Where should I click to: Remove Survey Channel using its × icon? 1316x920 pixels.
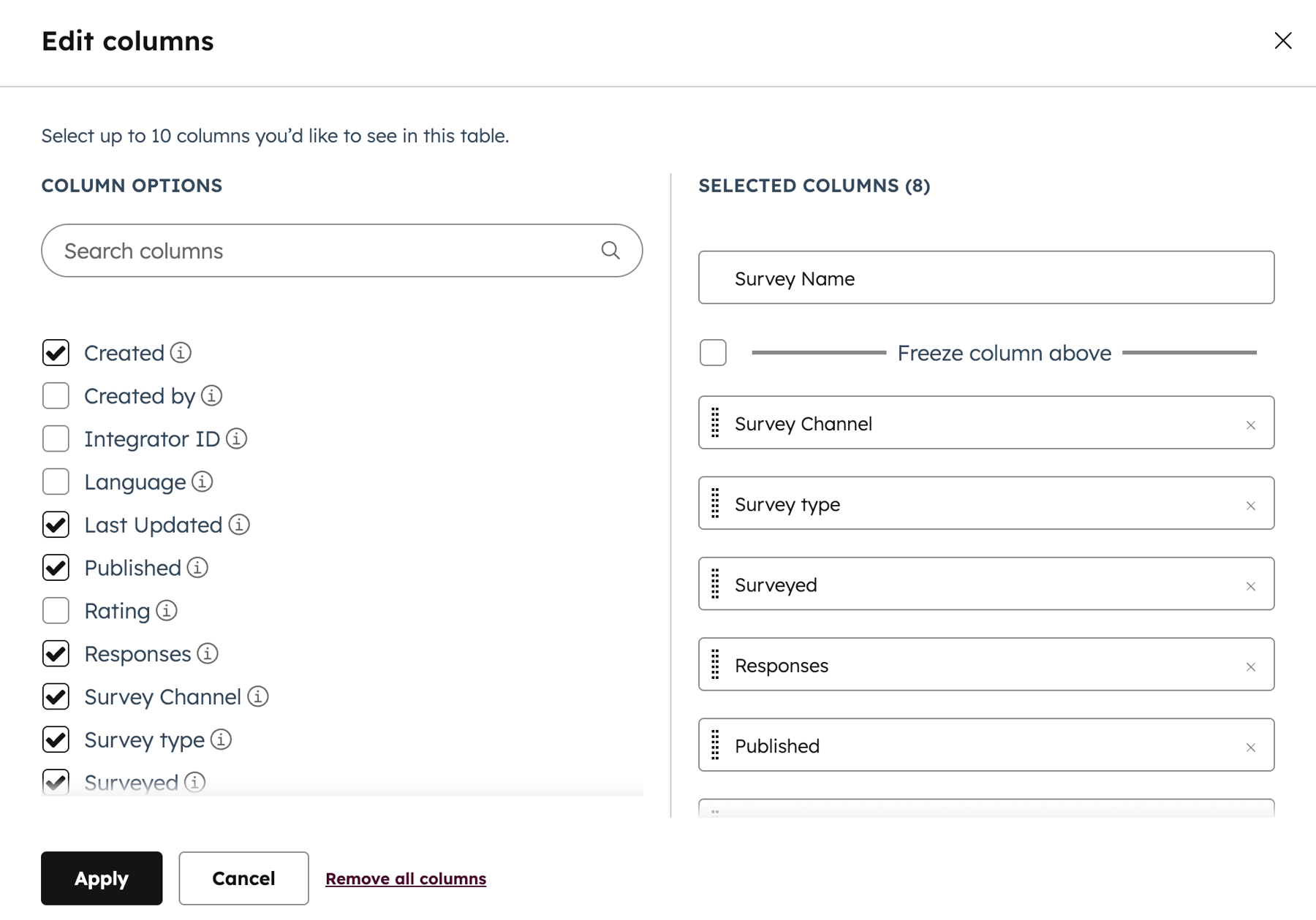[x=1251, y=424]
